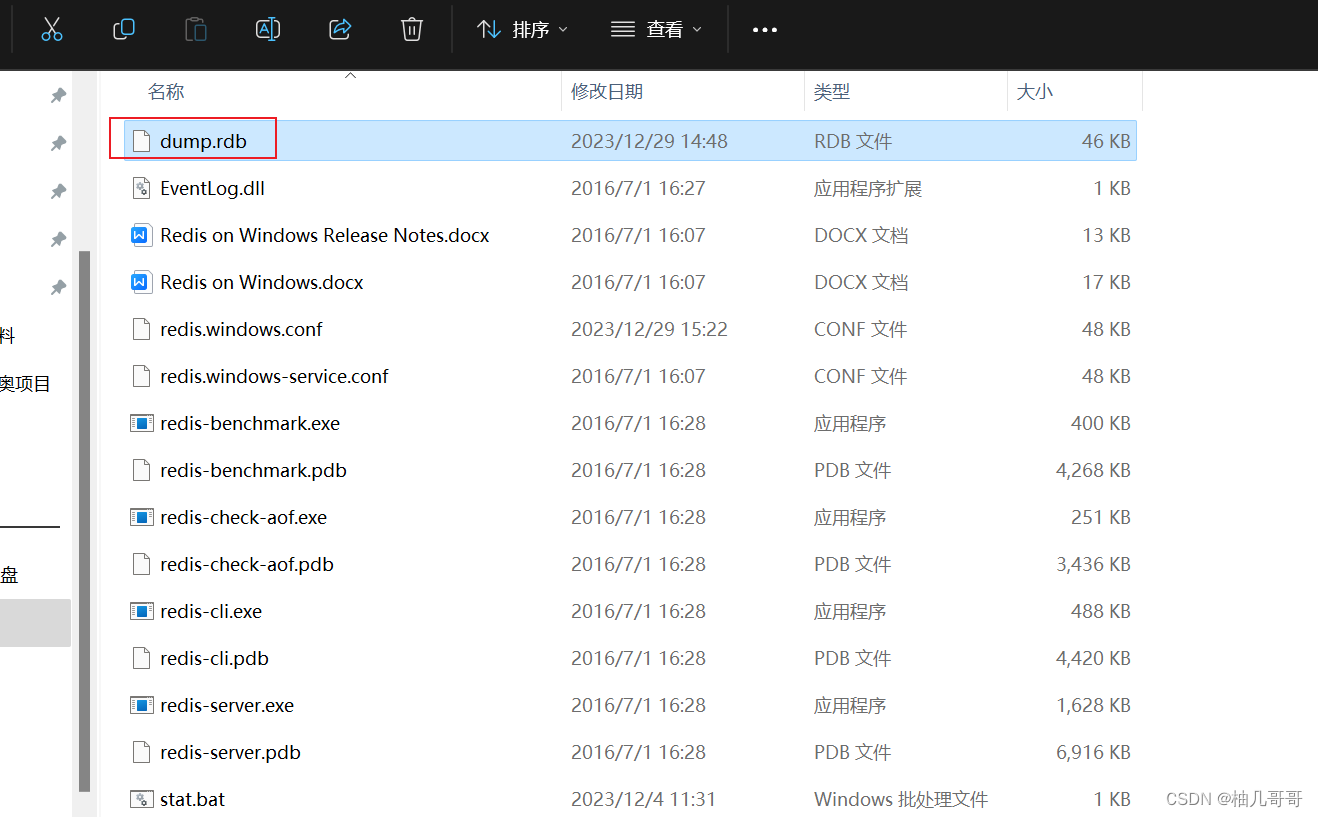Click the EventLog.dll file icon
This screenshot has height=817, width=1318.
141,188
